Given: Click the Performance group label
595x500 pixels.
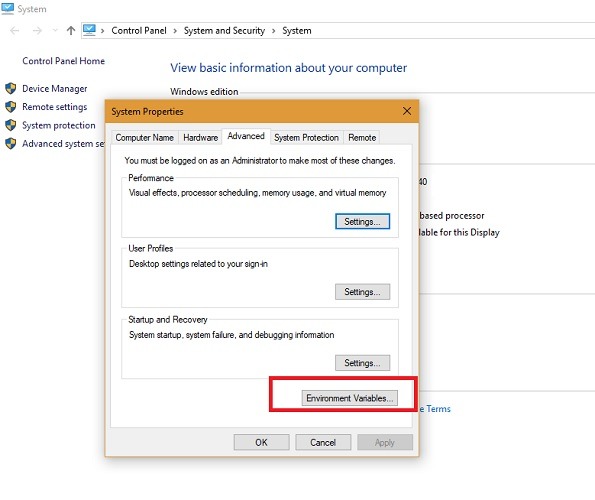Looking at the screenshot, I should click(151, 178).
